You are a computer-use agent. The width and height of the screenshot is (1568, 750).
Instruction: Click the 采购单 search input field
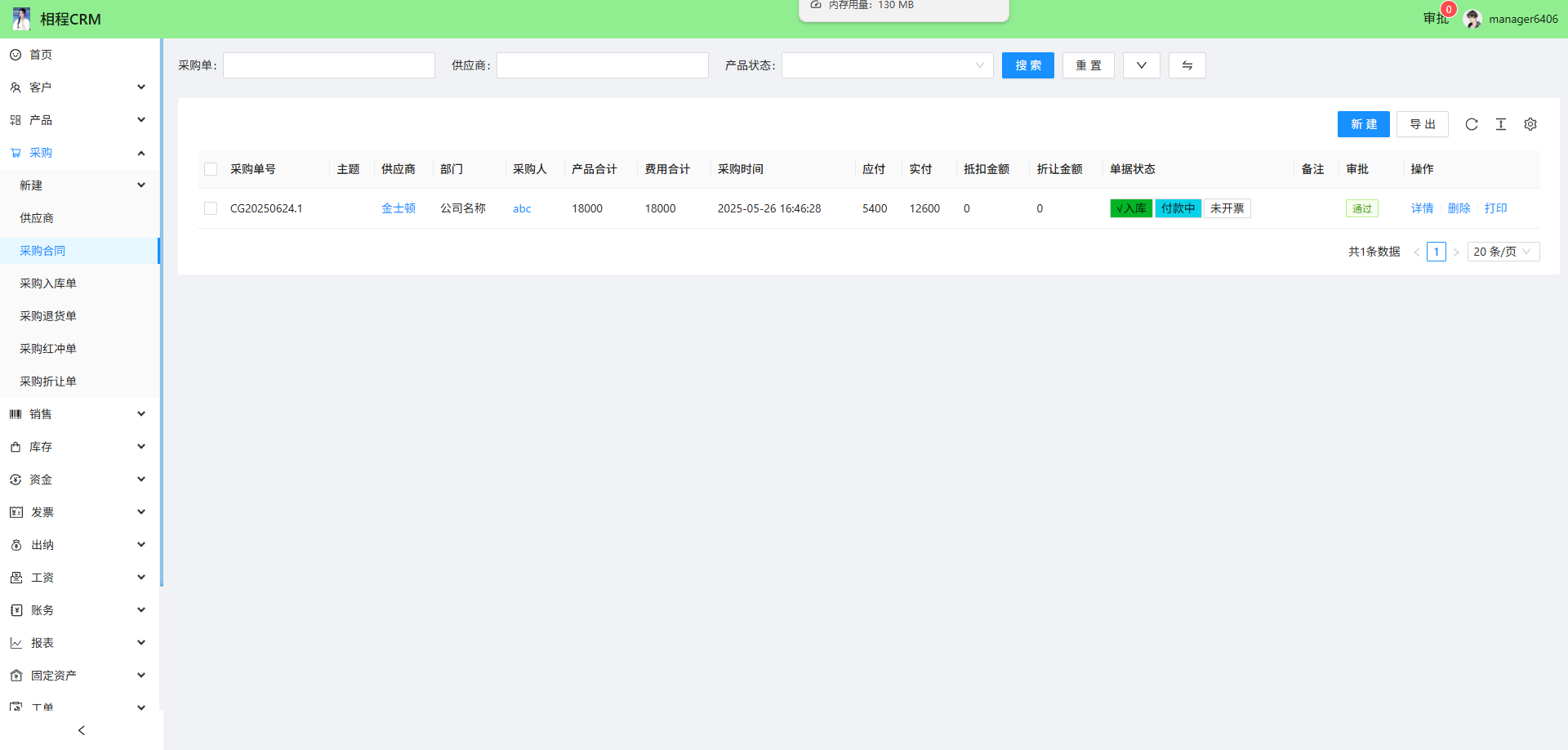coord(329,65)
